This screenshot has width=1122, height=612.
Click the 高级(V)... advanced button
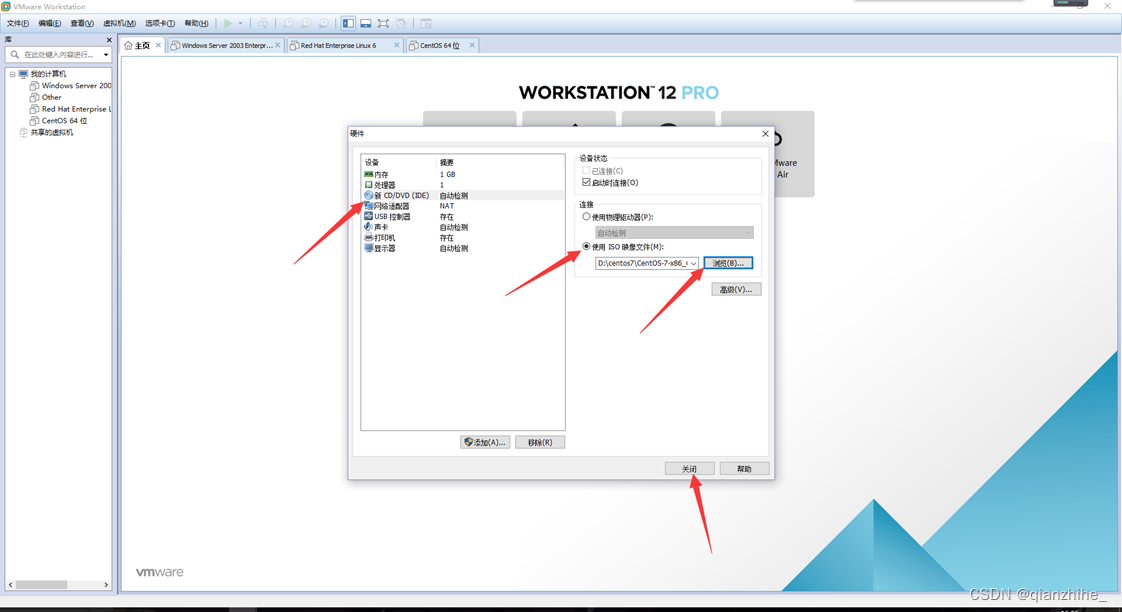click(736, 289)
